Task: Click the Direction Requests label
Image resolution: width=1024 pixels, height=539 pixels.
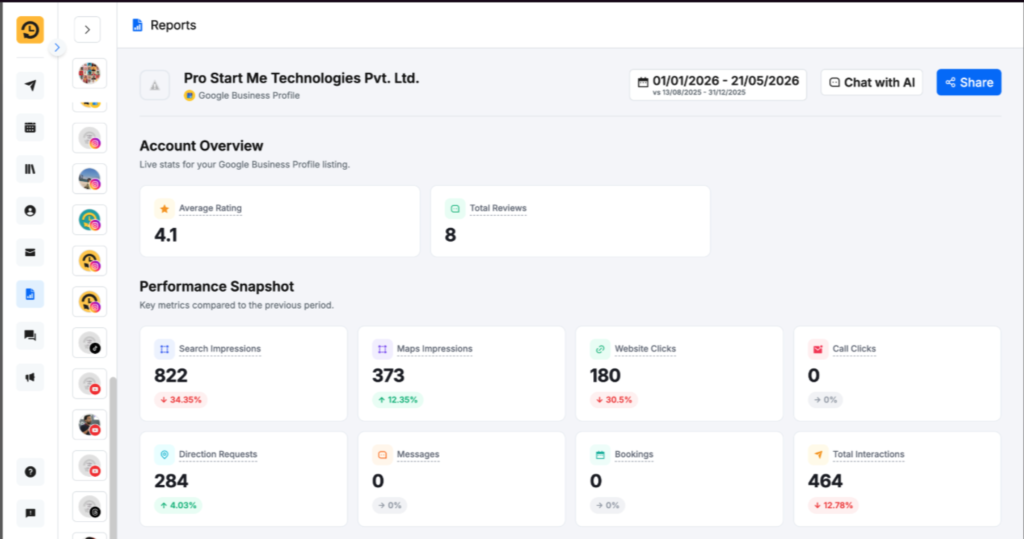Action: pyautogui.click(x=218, y=454)
